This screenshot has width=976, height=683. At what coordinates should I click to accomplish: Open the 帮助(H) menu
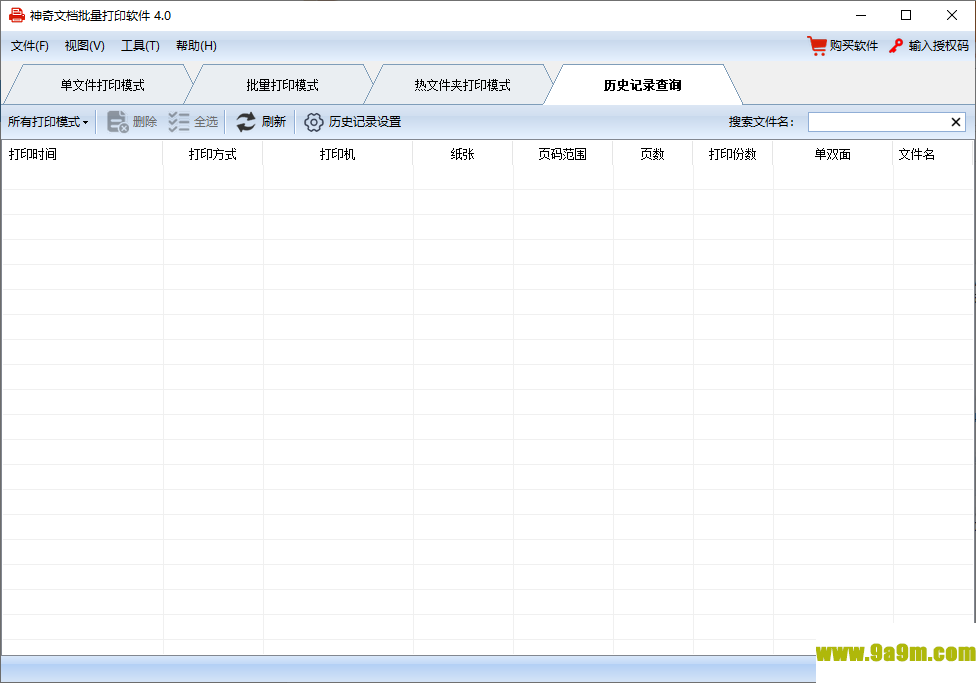click(x=196, y=46)
